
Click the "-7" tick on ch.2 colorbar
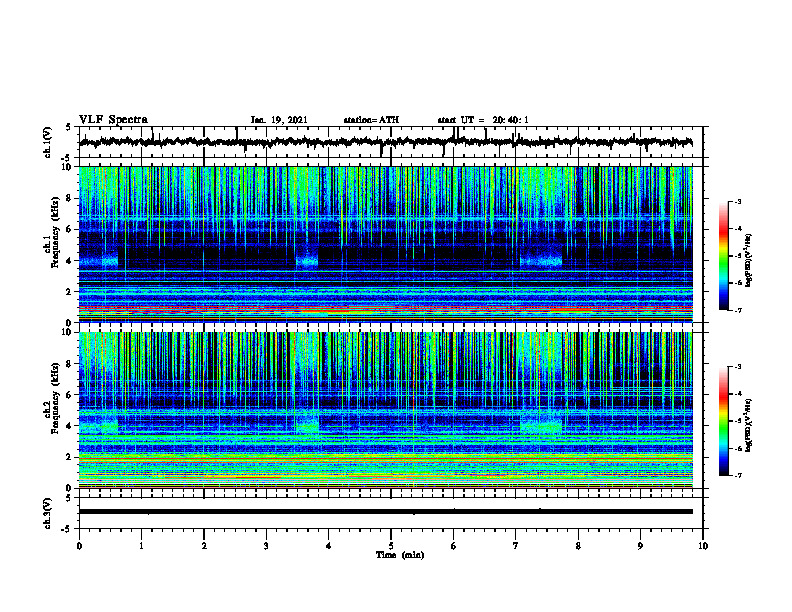[x=738, y=476]
